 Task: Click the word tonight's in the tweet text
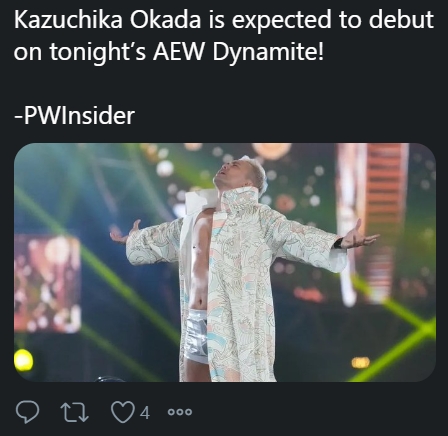click(x=98, y=53)
